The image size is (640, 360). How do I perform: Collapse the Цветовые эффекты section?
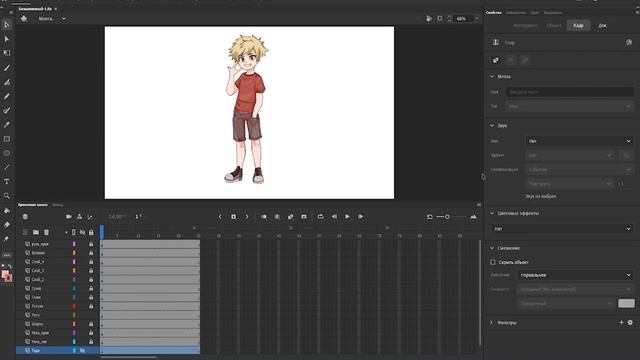tap(492, 213)
